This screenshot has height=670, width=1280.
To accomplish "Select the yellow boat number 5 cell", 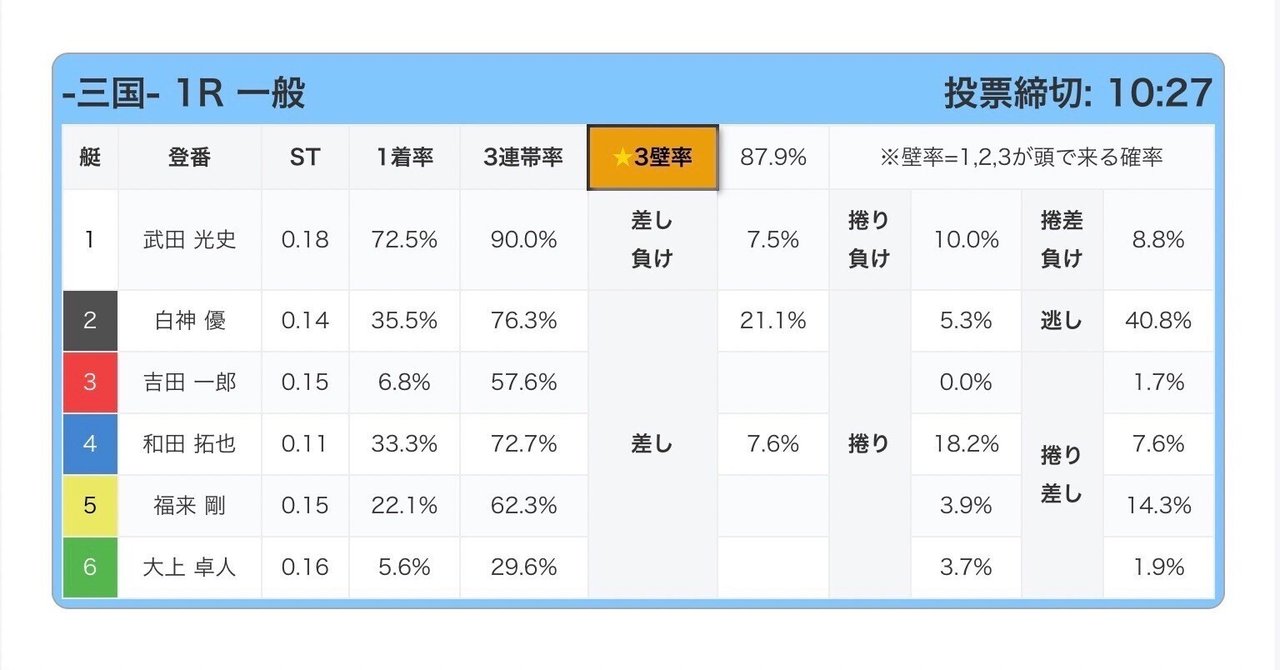I will point(90,506).
